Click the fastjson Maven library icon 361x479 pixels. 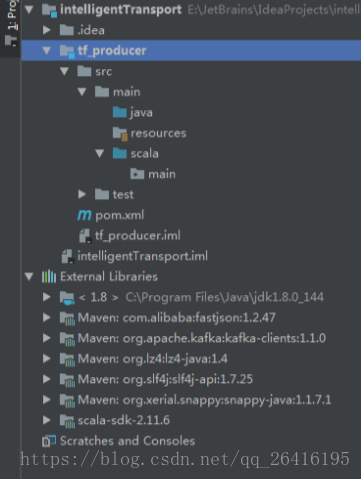pos(67,318)
